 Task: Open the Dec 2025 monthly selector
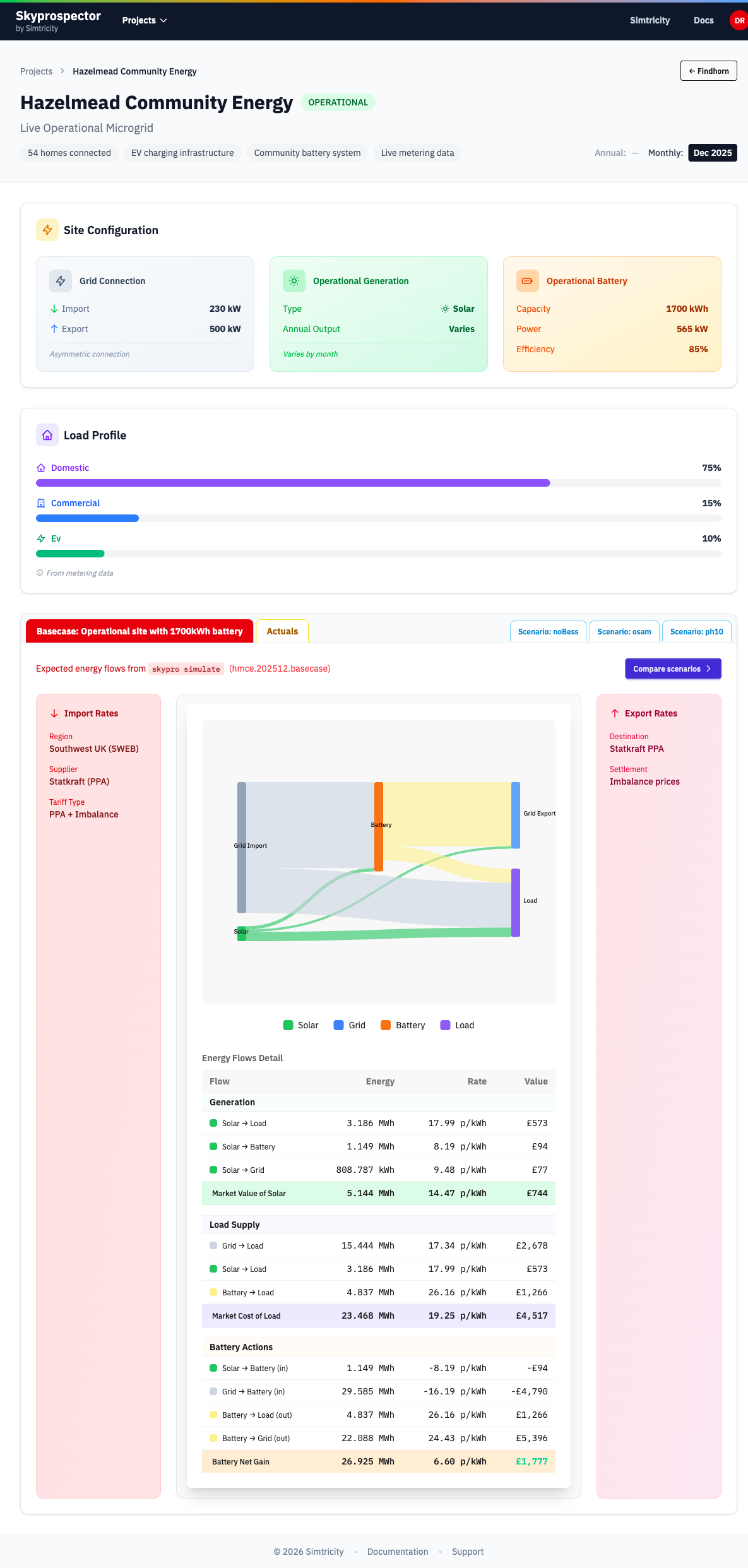pyautogui.click(x=712, y=153)
